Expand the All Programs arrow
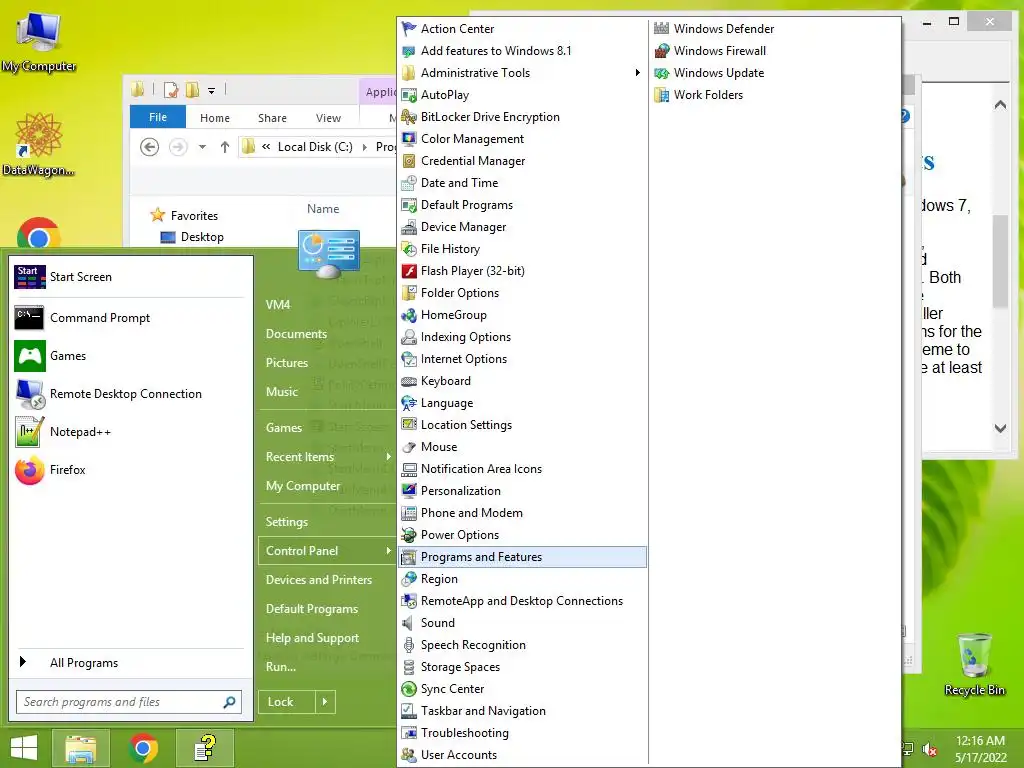Screen dimensions: 1024x768 (23, 662)
